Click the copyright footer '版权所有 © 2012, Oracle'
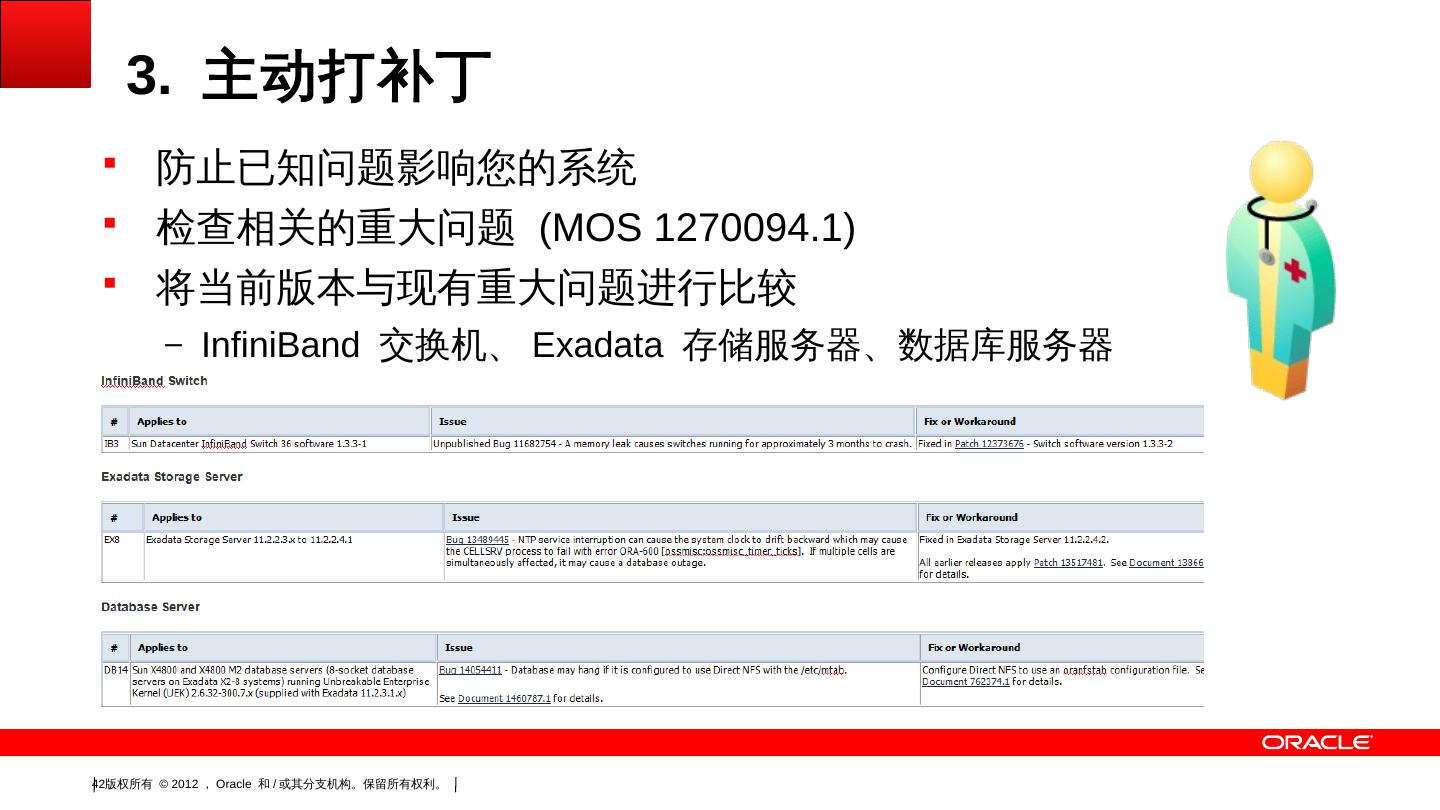The height and width of the screenshot is (810, 1440). click(273, 784)
